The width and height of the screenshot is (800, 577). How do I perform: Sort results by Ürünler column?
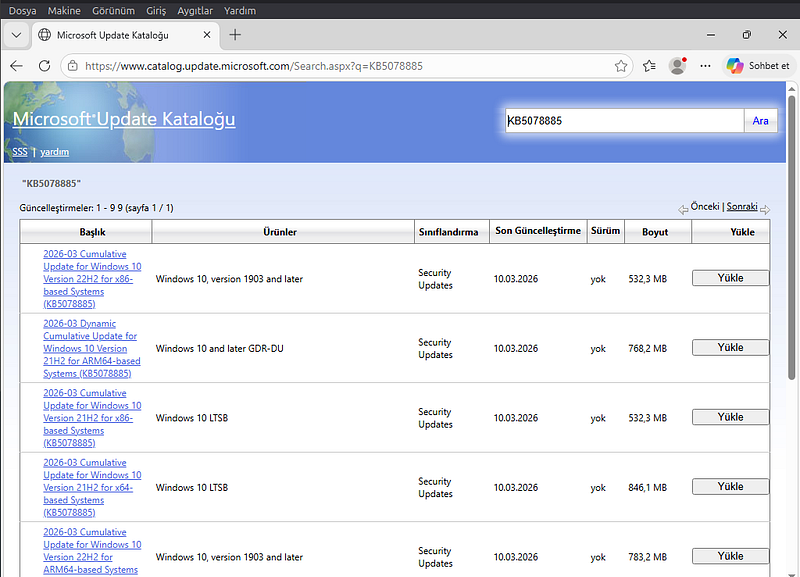280,232
